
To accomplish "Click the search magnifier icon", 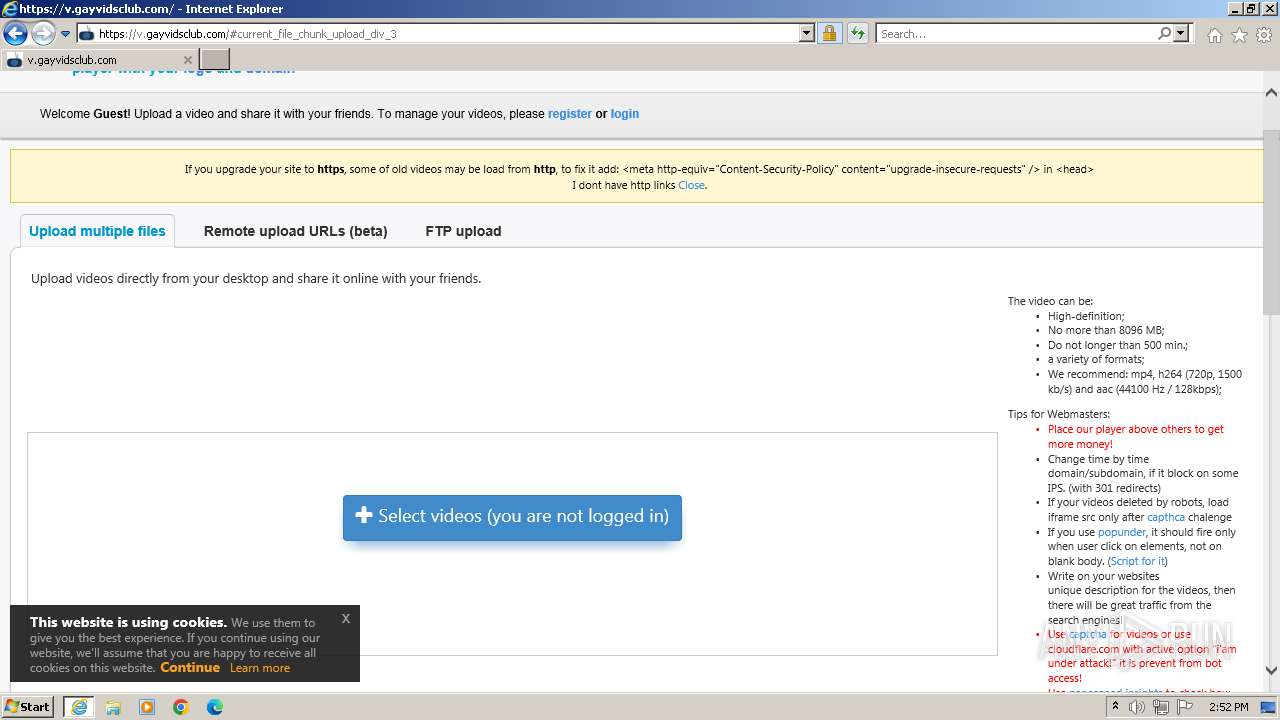I will pyautogui.click(x=1164, y=33).
